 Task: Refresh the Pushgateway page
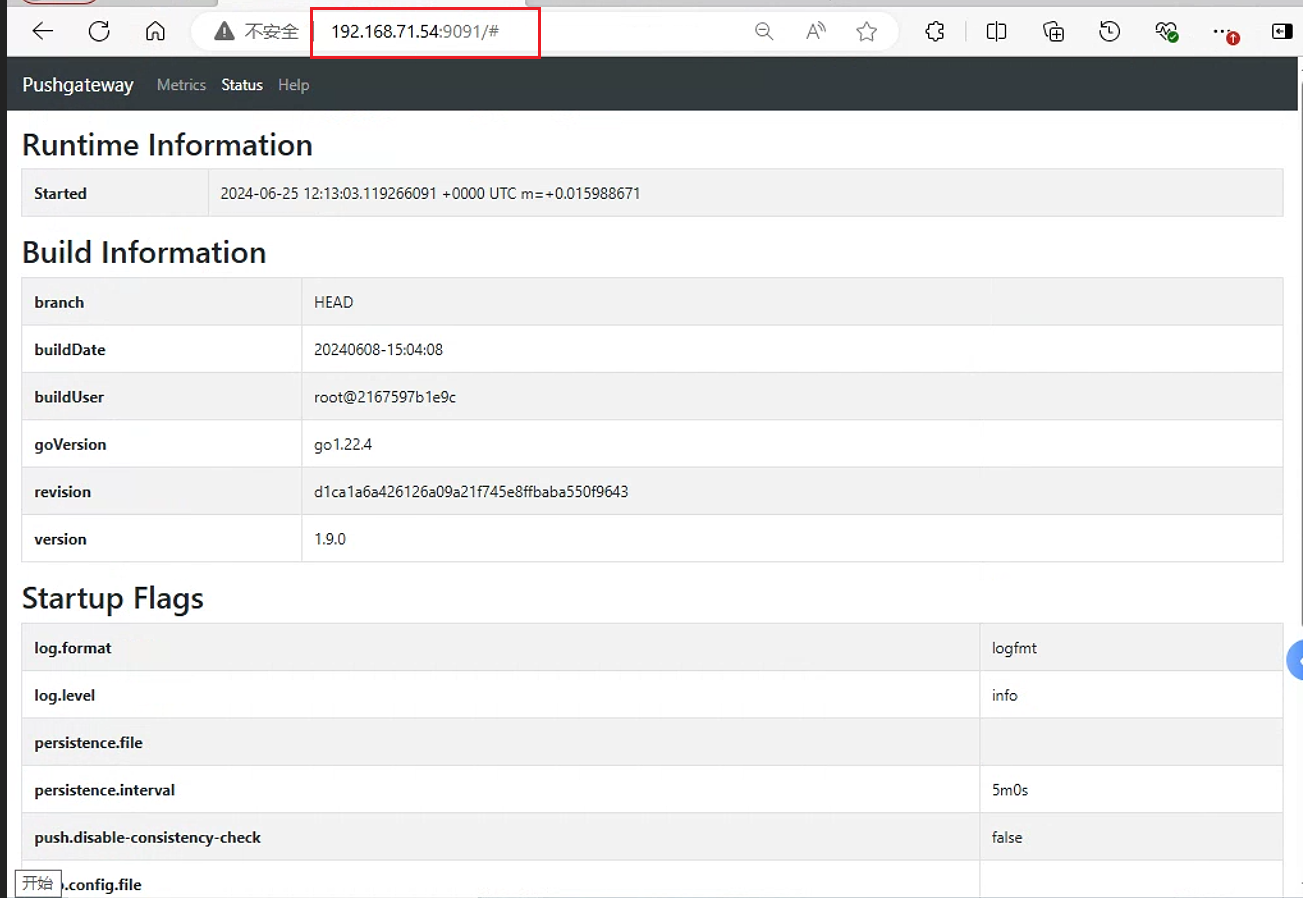click(99, 32)
